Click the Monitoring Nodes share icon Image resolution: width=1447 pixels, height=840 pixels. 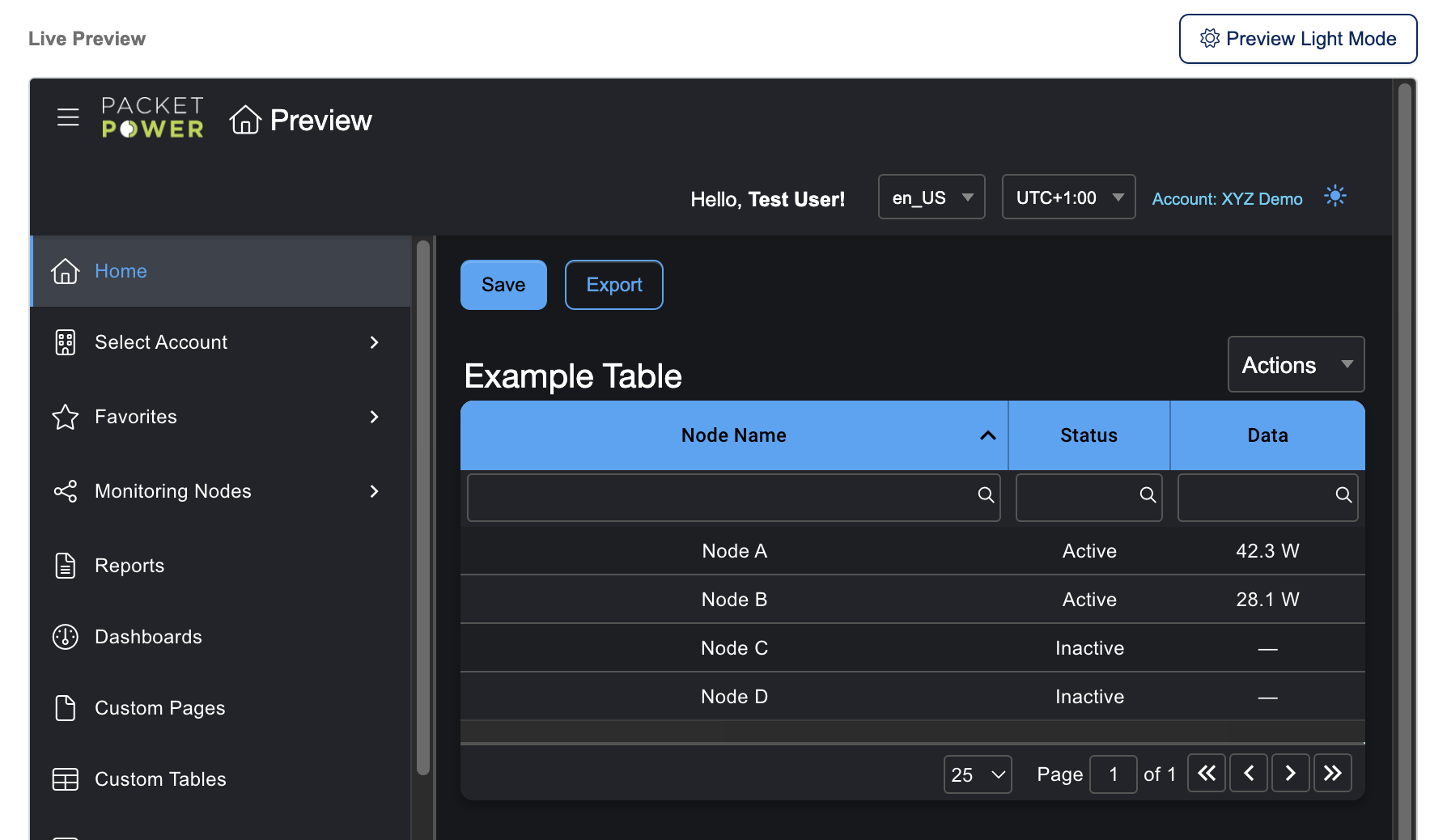66,491
